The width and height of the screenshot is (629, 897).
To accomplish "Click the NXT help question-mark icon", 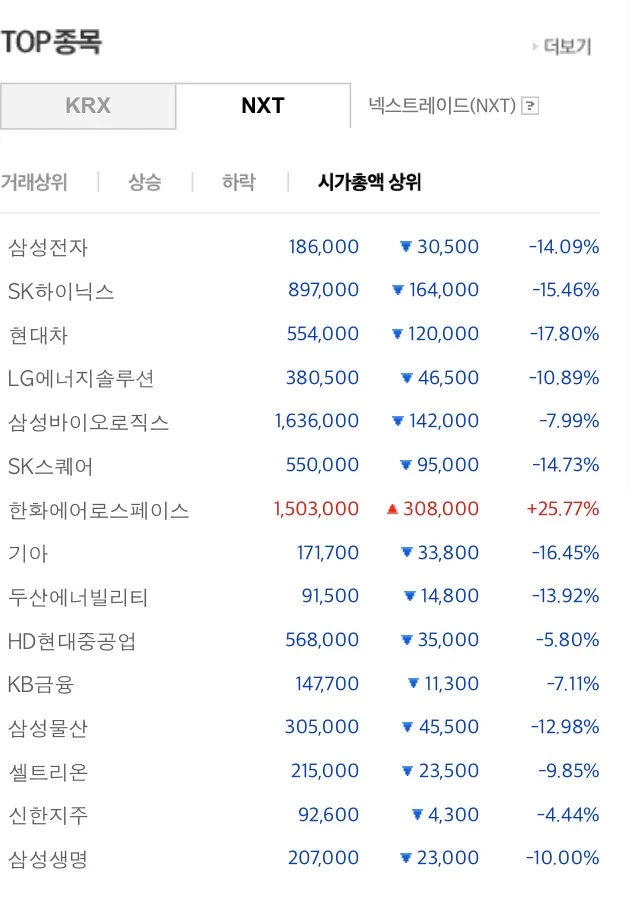I will tap(530, 106).
